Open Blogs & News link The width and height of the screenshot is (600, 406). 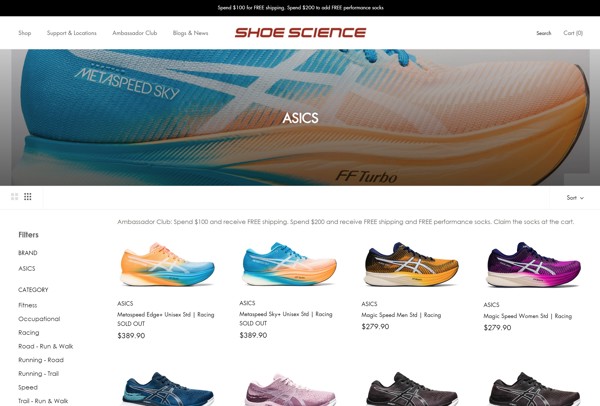click(190, 33)
